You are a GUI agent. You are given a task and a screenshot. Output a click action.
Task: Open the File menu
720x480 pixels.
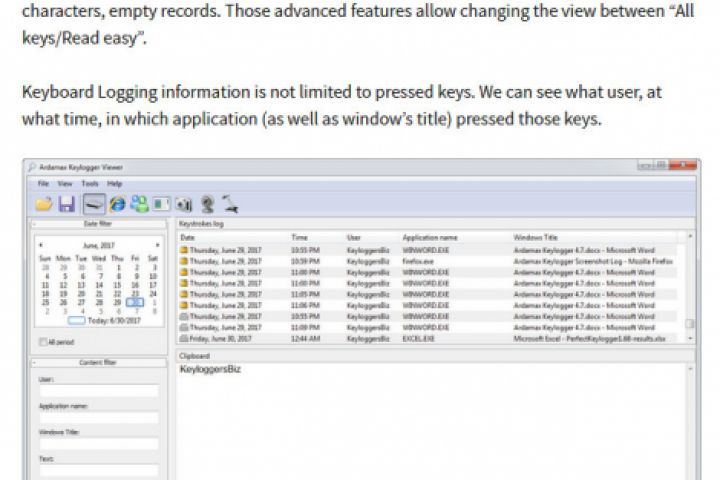pyautogui.click(x=43, y=184)
